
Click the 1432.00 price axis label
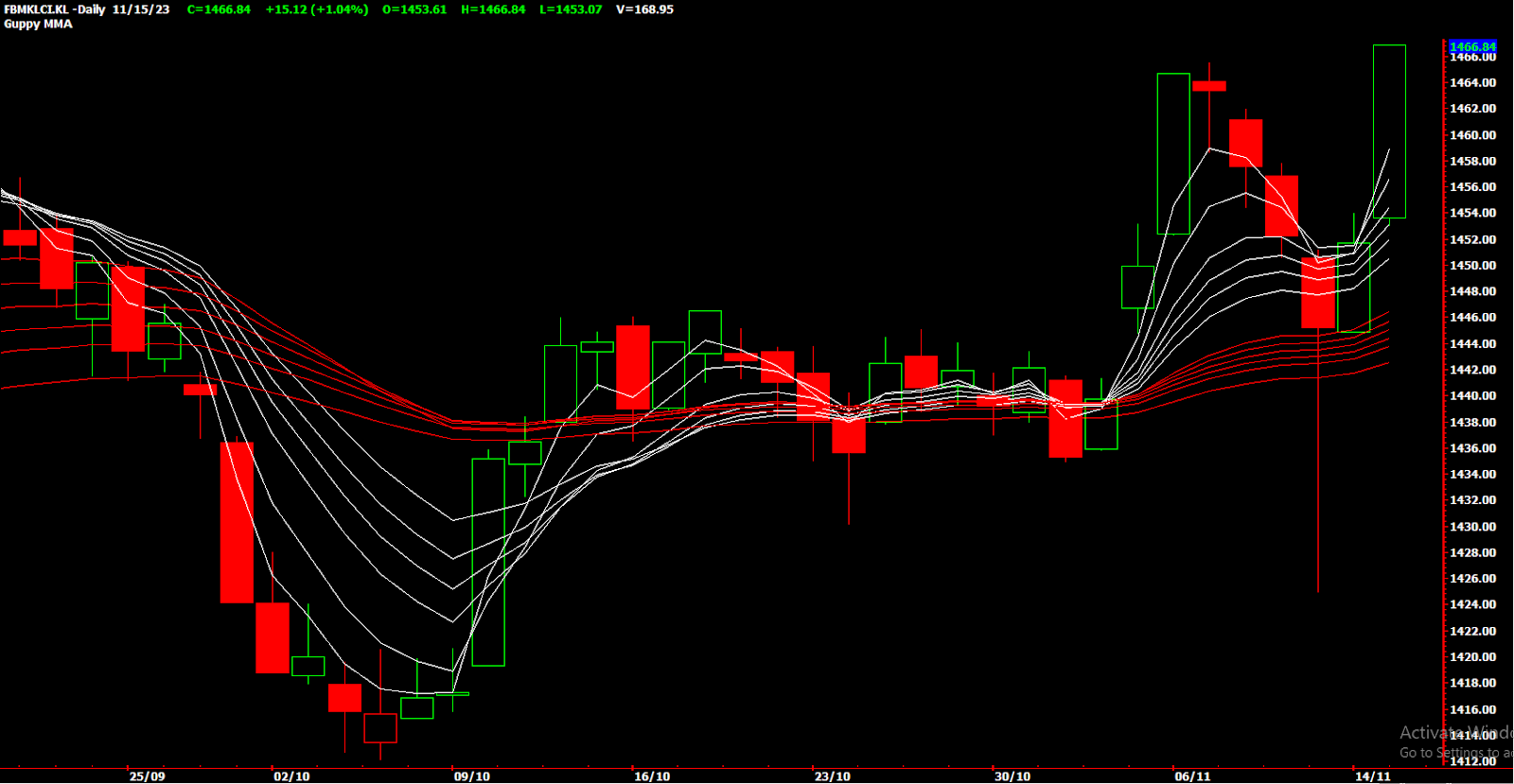pyautogui.click(x=1473, y=500)
